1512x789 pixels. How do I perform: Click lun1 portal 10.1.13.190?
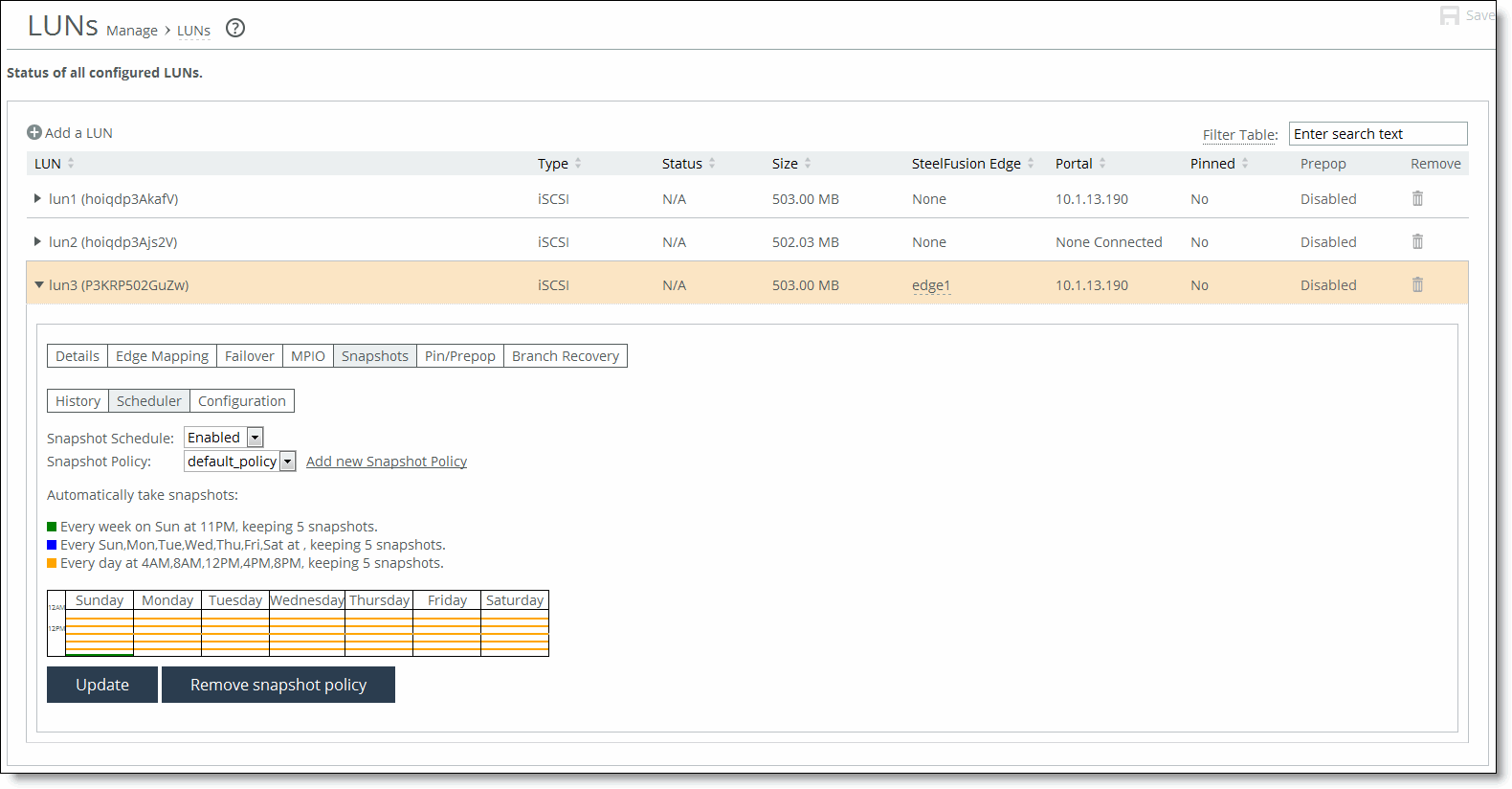pos(1092,199)
